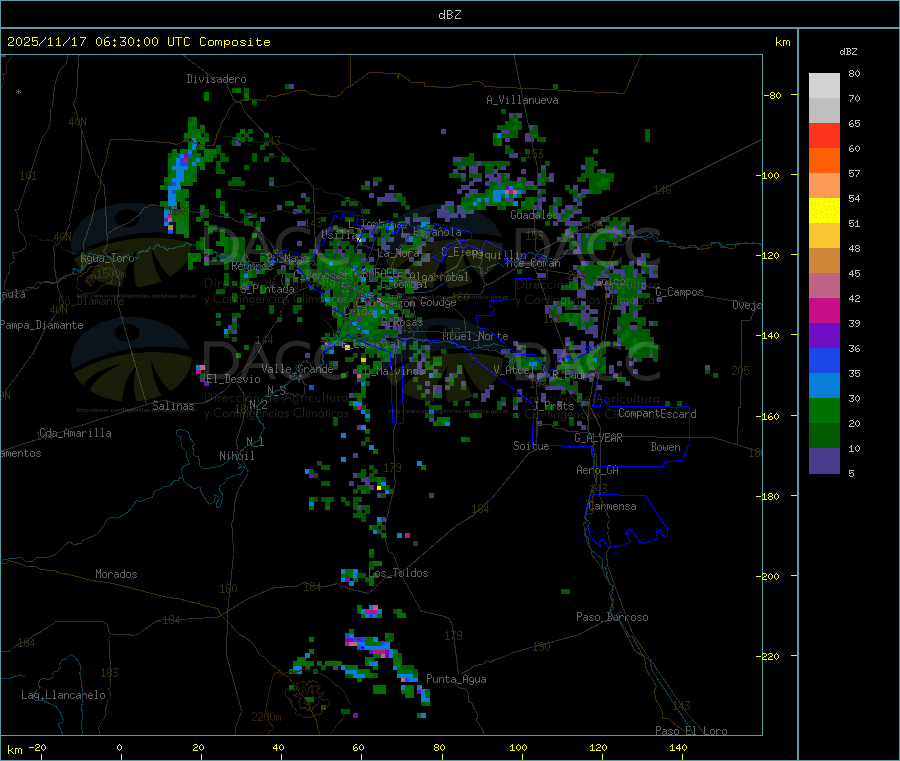Click the orange 60 dBZ legend swatch
The width and height of the screenshot is (900, 761).
[824, 161]
